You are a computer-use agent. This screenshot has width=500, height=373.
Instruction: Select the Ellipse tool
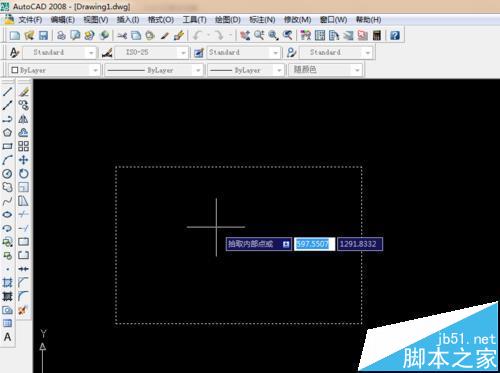coord(7,214)
